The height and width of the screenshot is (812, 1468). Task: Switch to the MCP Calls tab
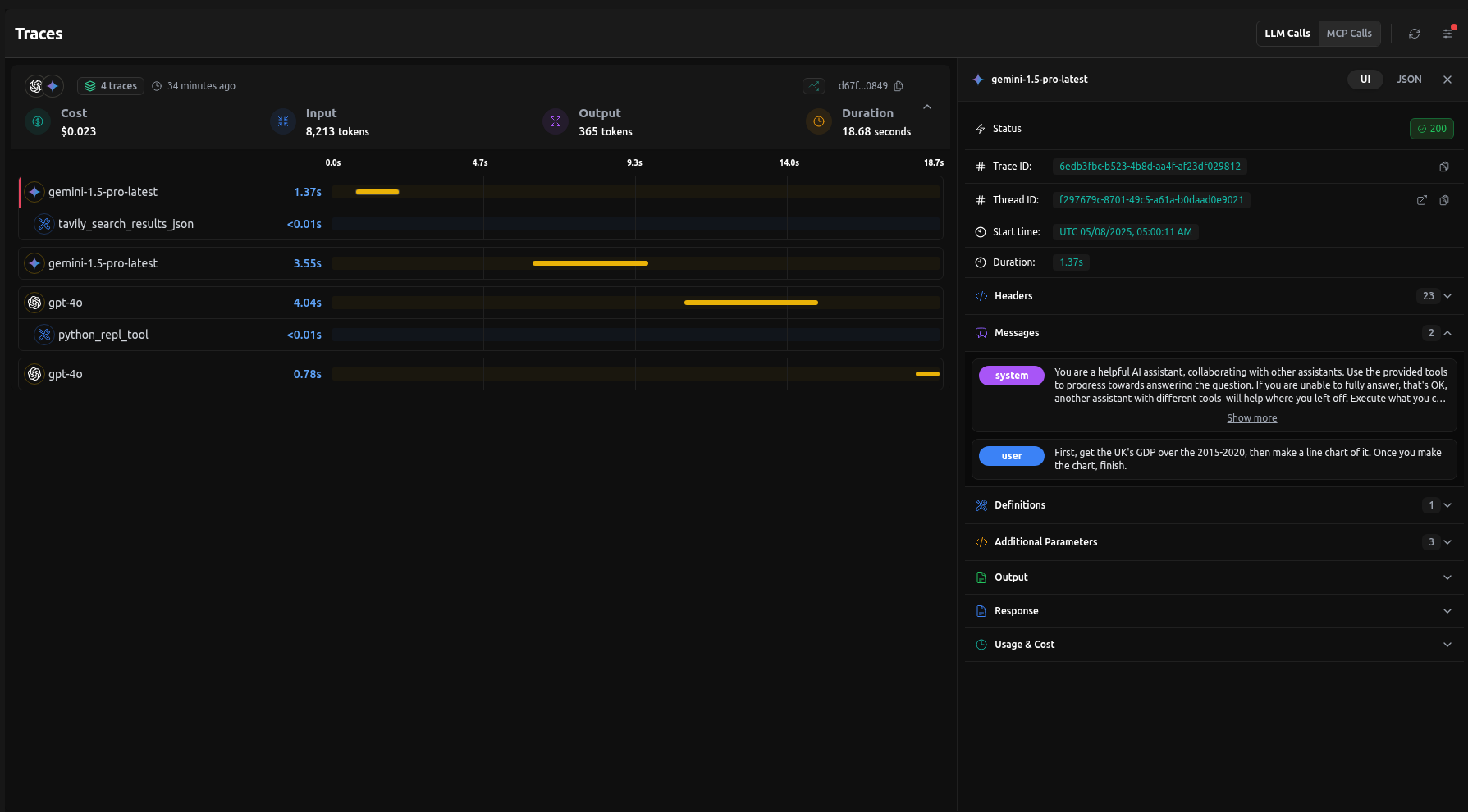pyautogui.click(x=1349, y=33)
